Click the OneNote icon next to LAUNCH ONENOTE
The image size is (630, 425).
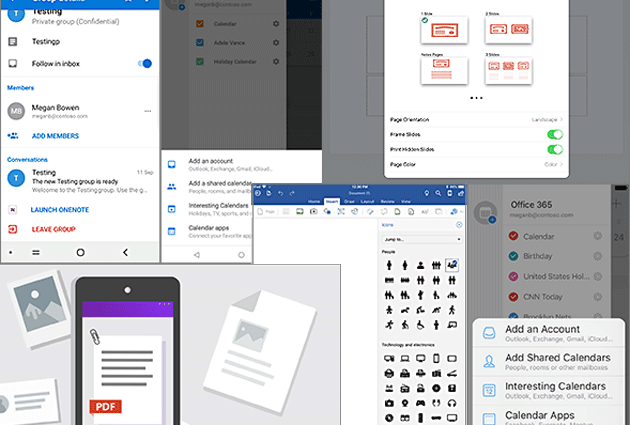point(13,210)
